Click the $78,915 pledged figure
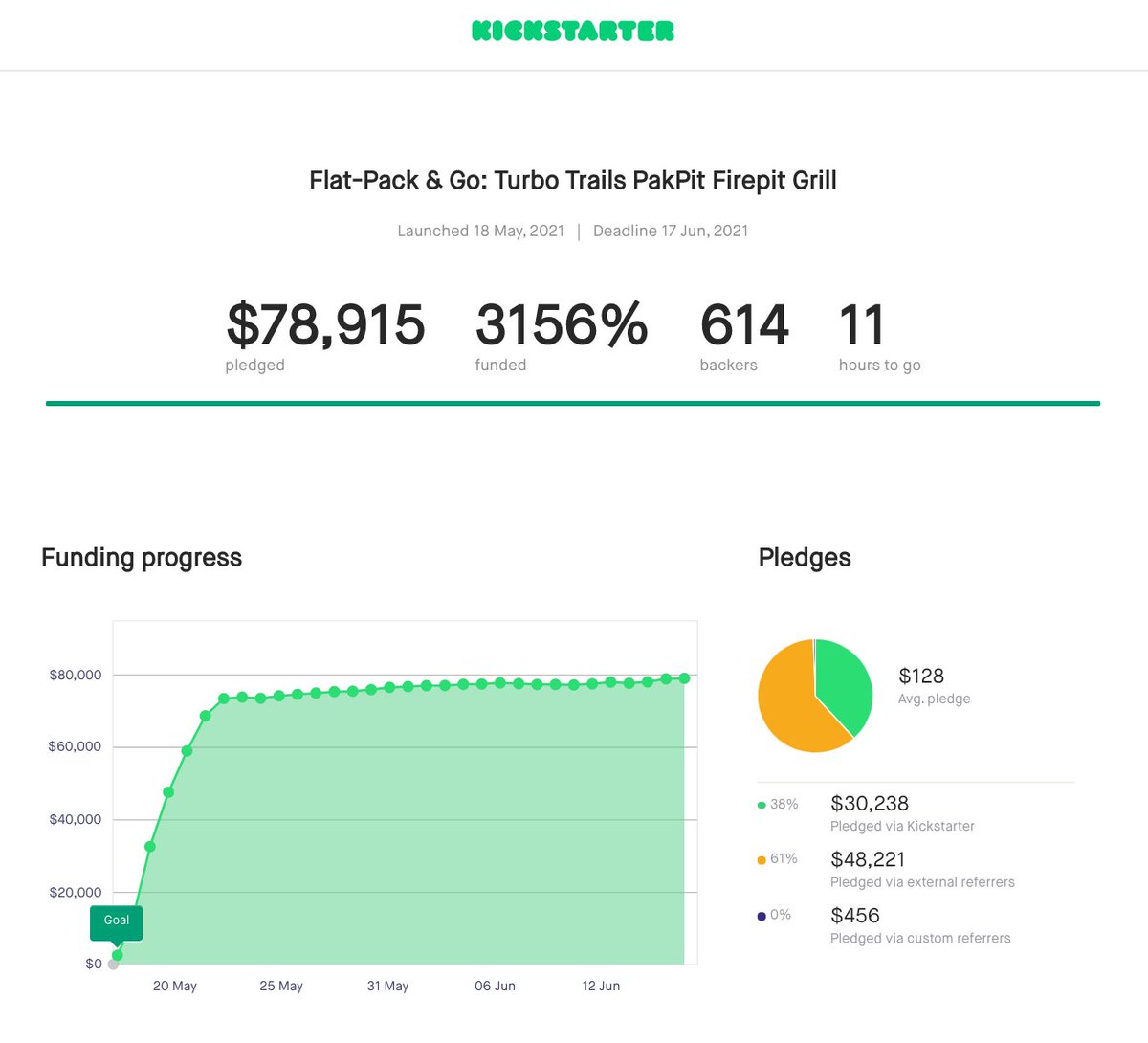Viewport: 1148px width, 1043px height. pos(325,324)
